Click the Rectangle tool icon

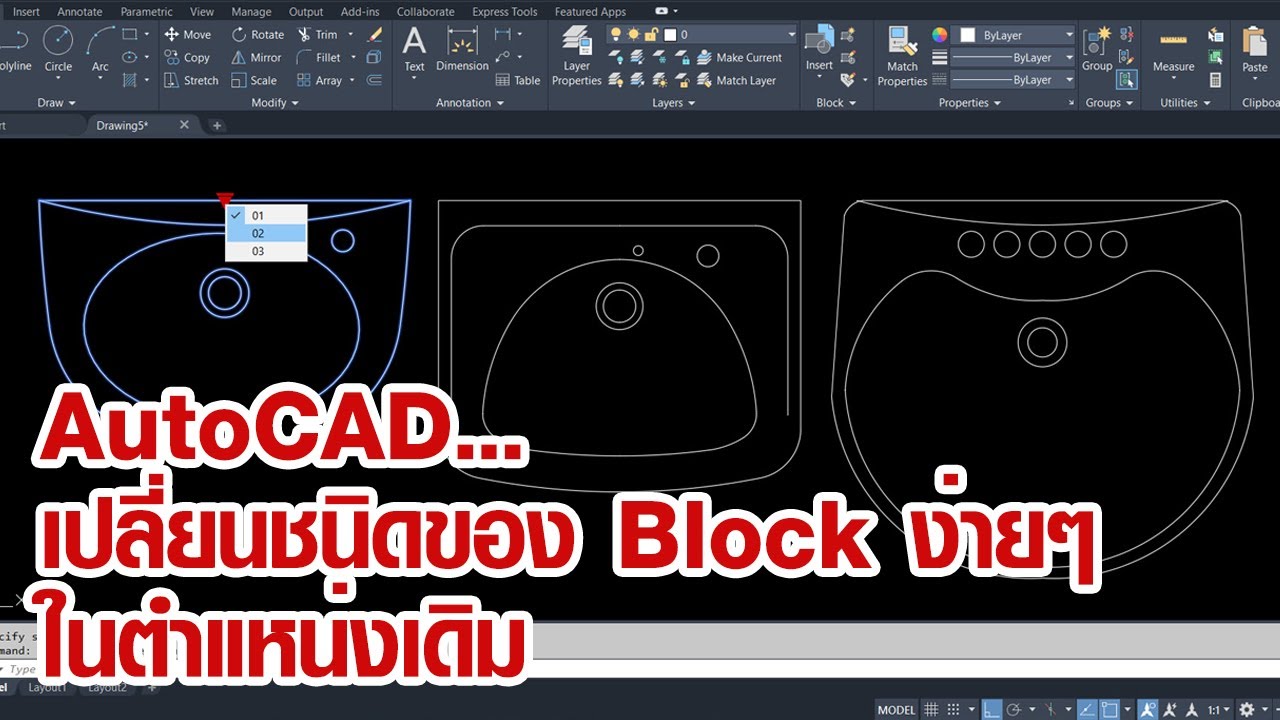(129, 34)
